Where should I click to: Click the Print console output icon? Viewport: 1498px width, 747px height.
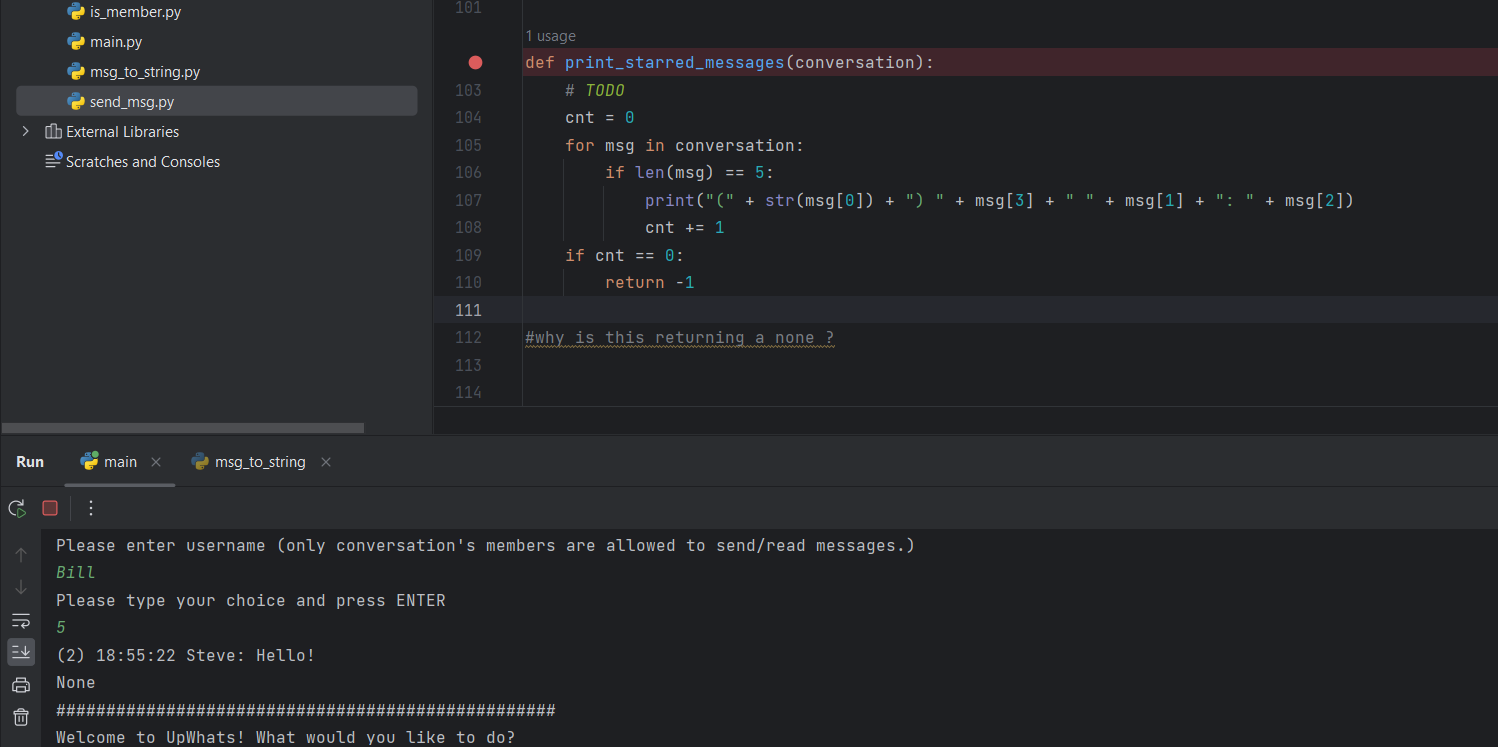tap(21, 685)
